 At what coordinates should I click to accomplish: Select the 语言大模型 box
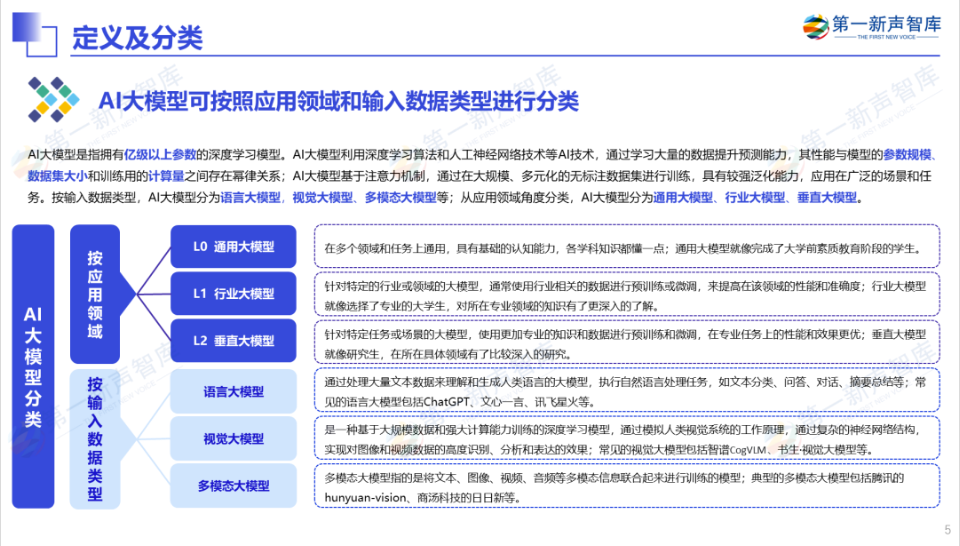click(233, 392)
